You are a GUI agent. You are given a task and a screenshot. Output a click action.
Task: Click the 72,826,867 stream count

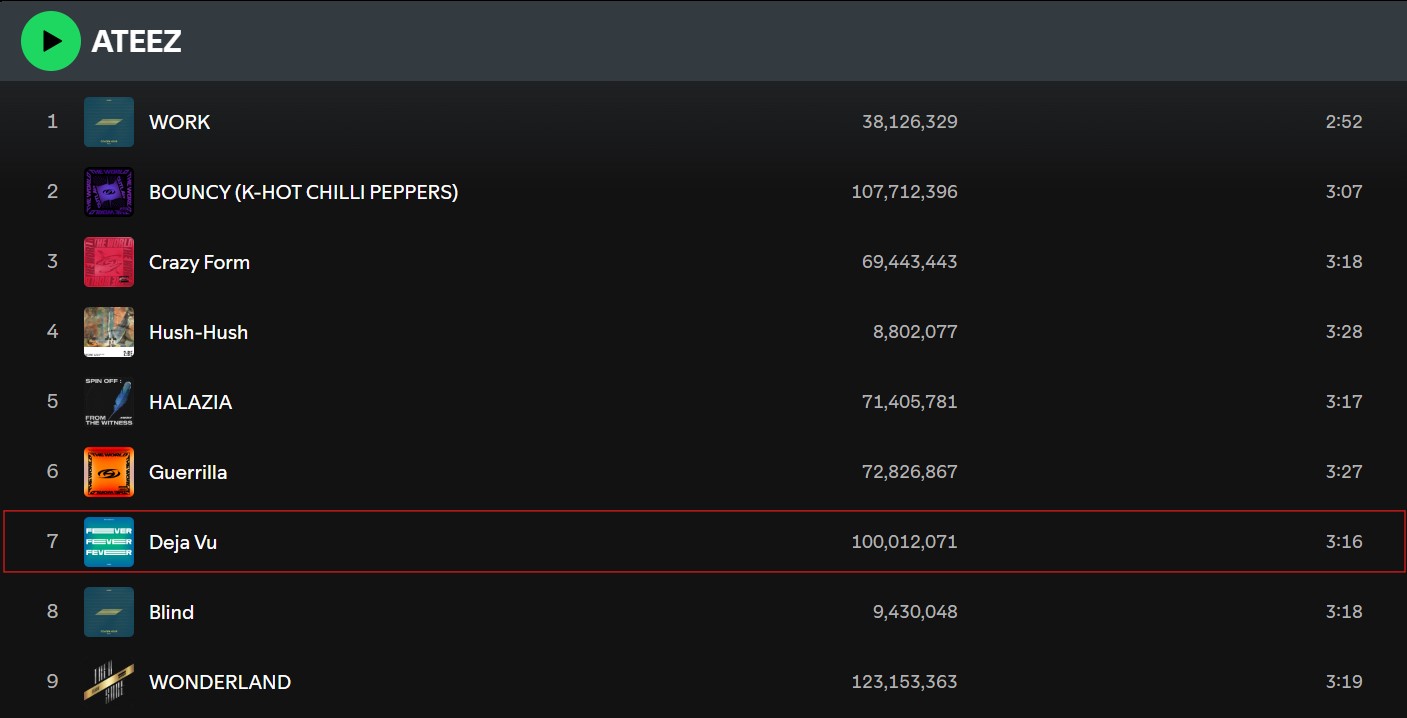[910, 472]
